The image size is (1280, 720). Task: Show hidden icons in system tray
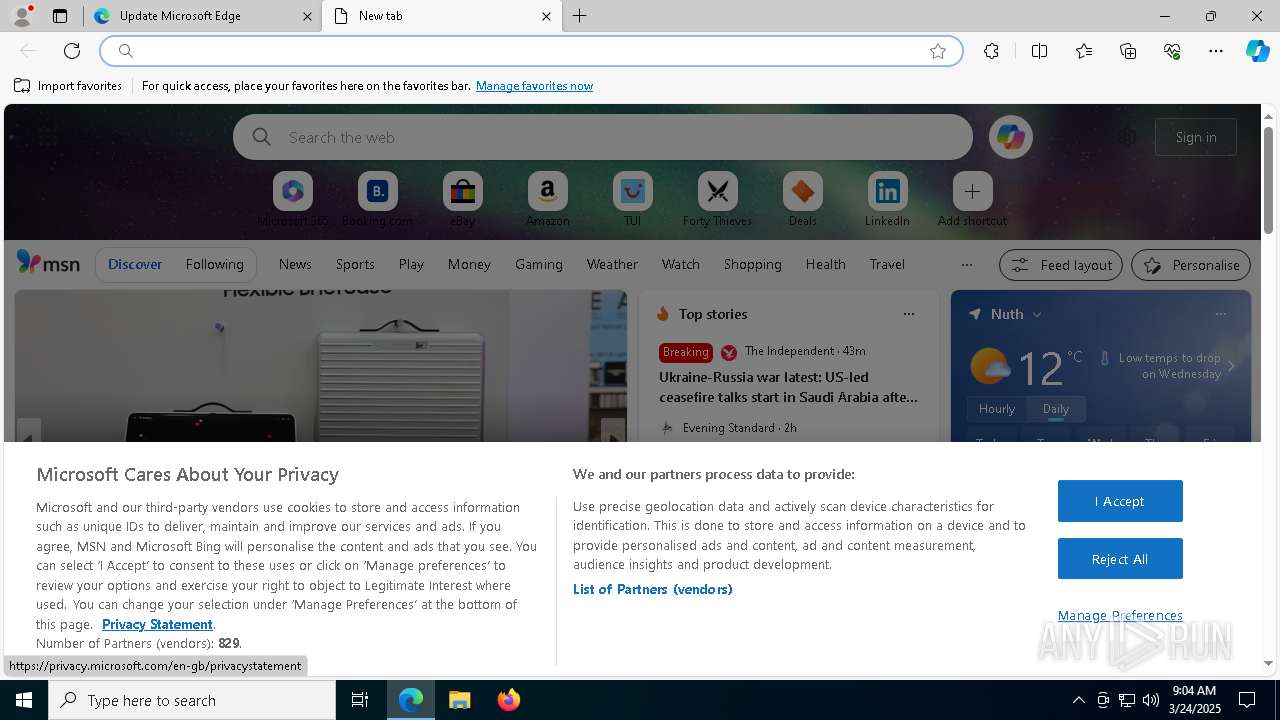pos(1078,700)
